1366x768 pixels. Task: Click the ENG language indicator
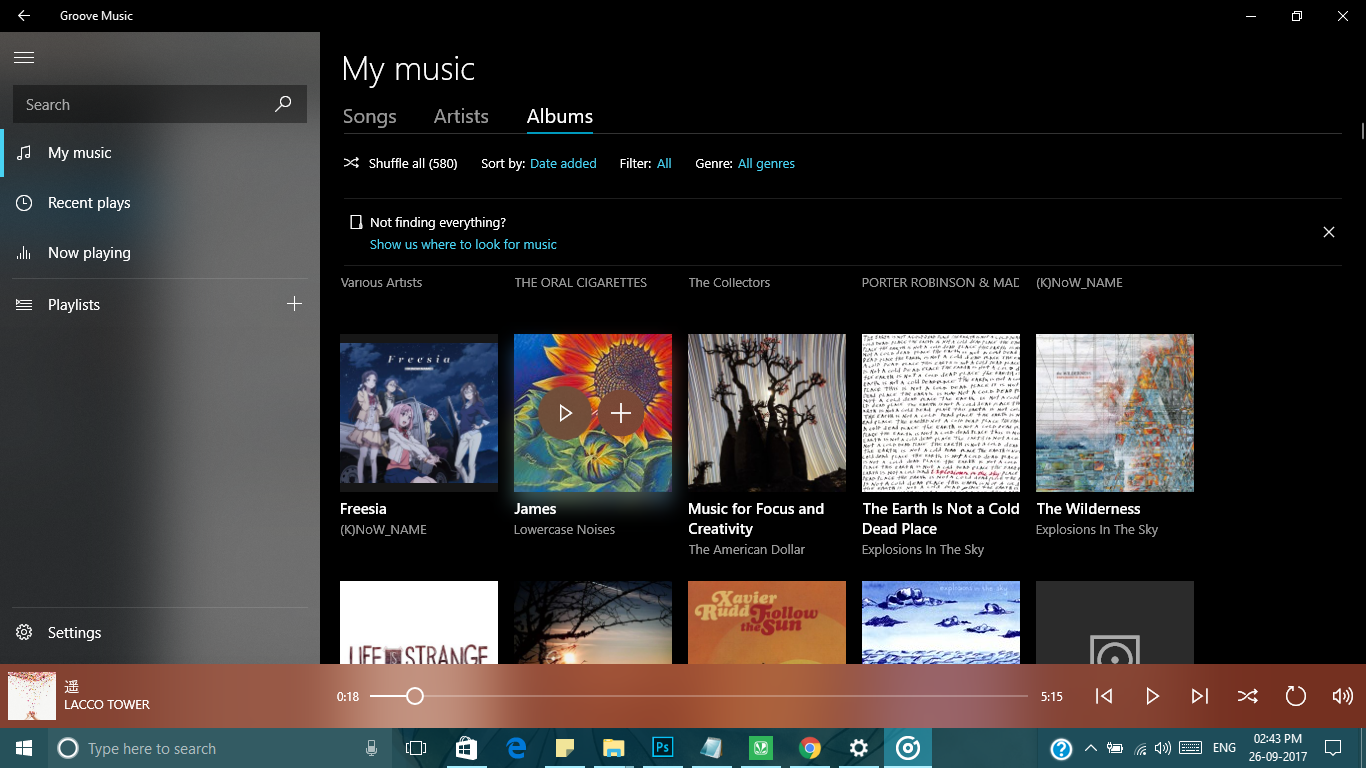coord(1224,748)
